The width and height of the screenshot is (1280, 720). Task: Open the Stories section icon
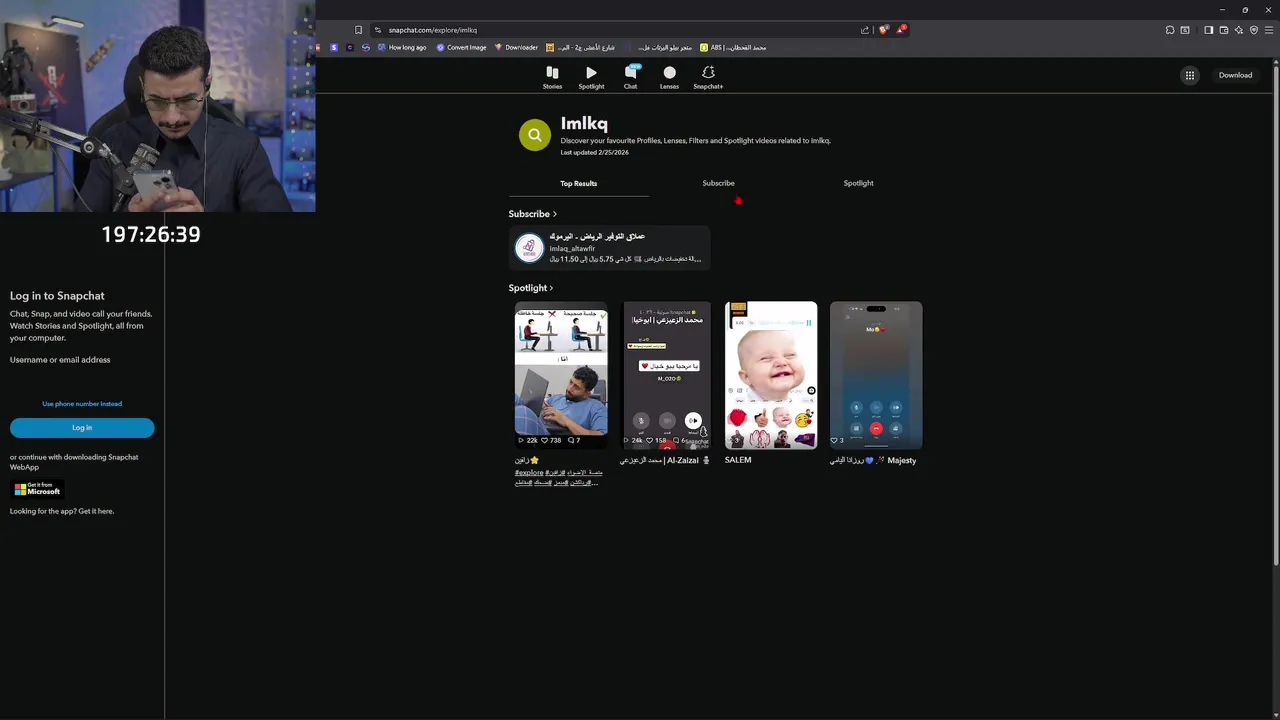552,73
